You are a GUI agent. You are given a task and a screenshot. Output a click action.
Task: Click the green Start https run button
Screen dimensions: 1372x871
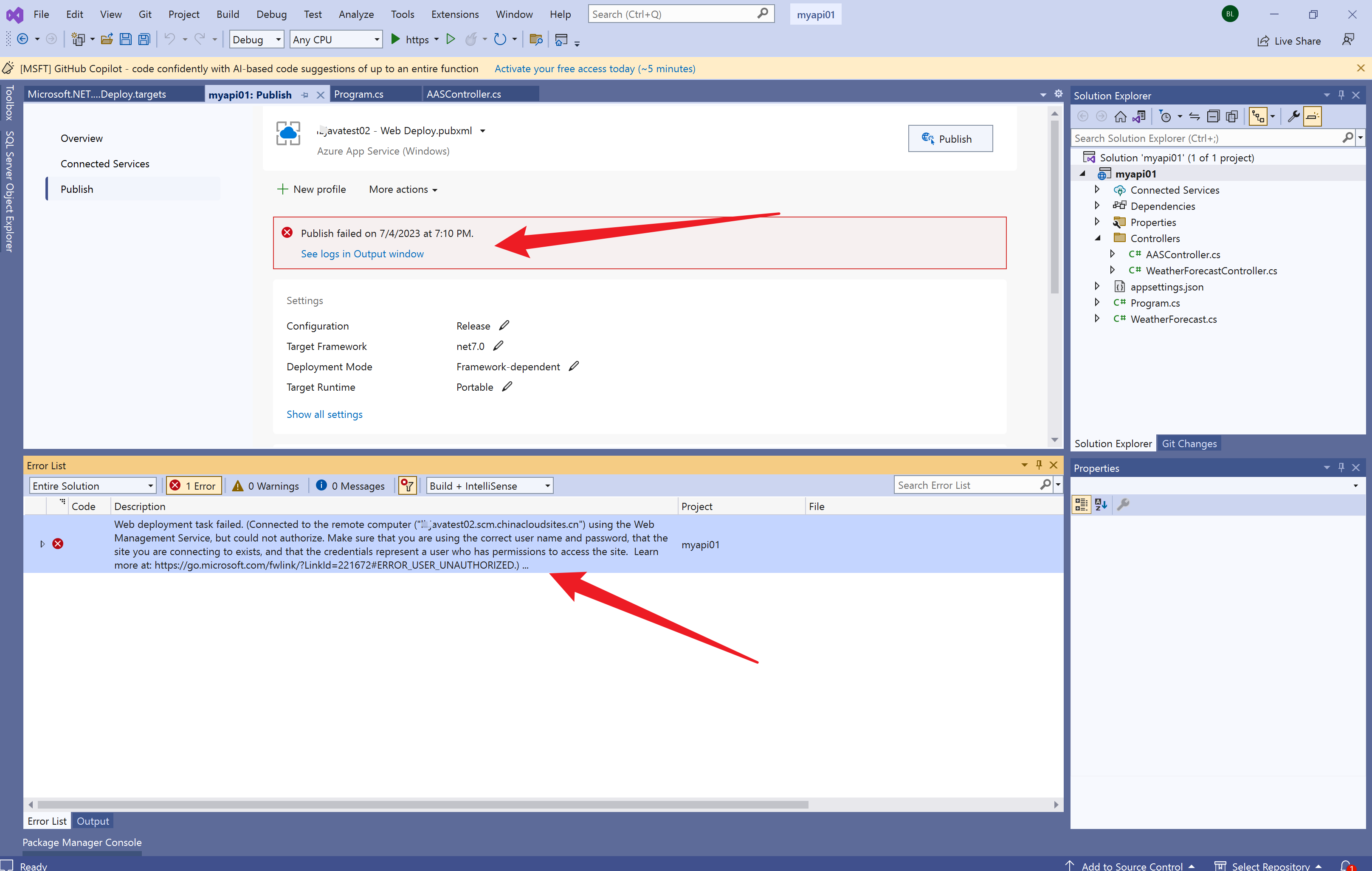tap(395, 39)
